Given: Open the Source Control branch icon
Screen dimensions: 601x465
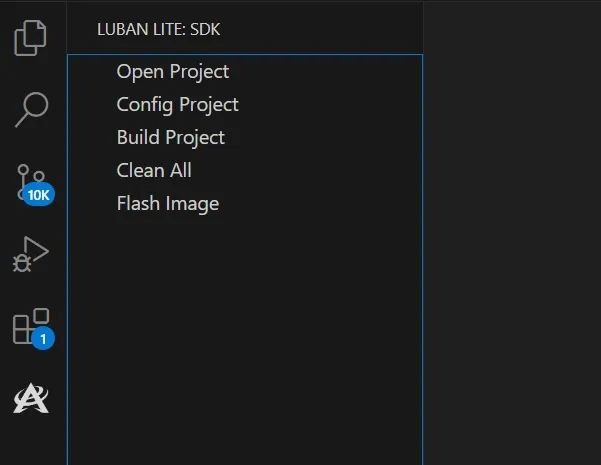Looking at the screenshot, I should (31, 182).
